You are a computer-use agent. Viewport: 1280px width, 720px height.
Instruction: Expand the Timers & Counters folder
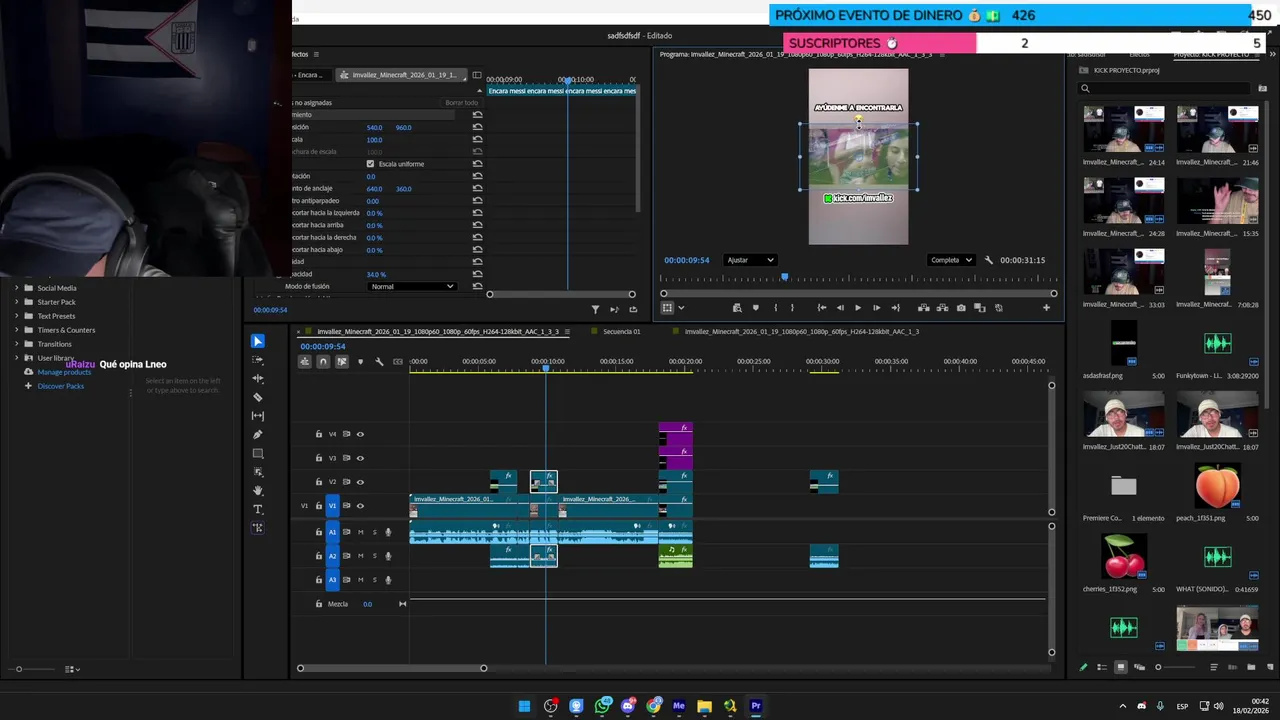[x=16, y=330]
